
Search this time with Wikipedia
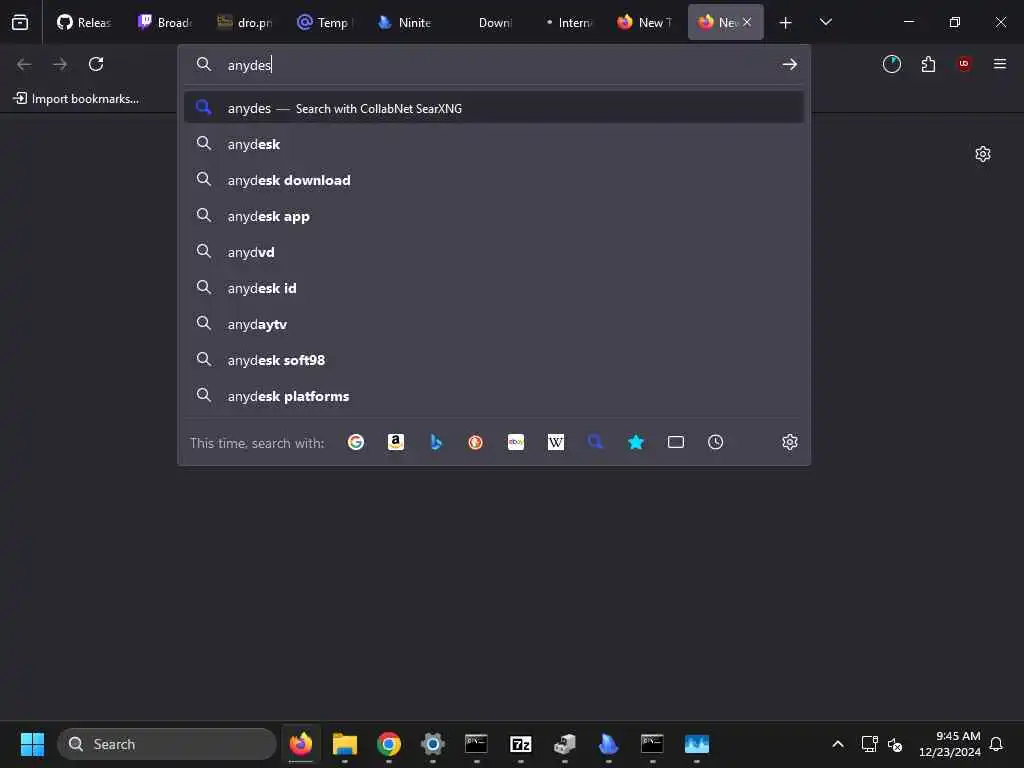[x=556, y=442]
